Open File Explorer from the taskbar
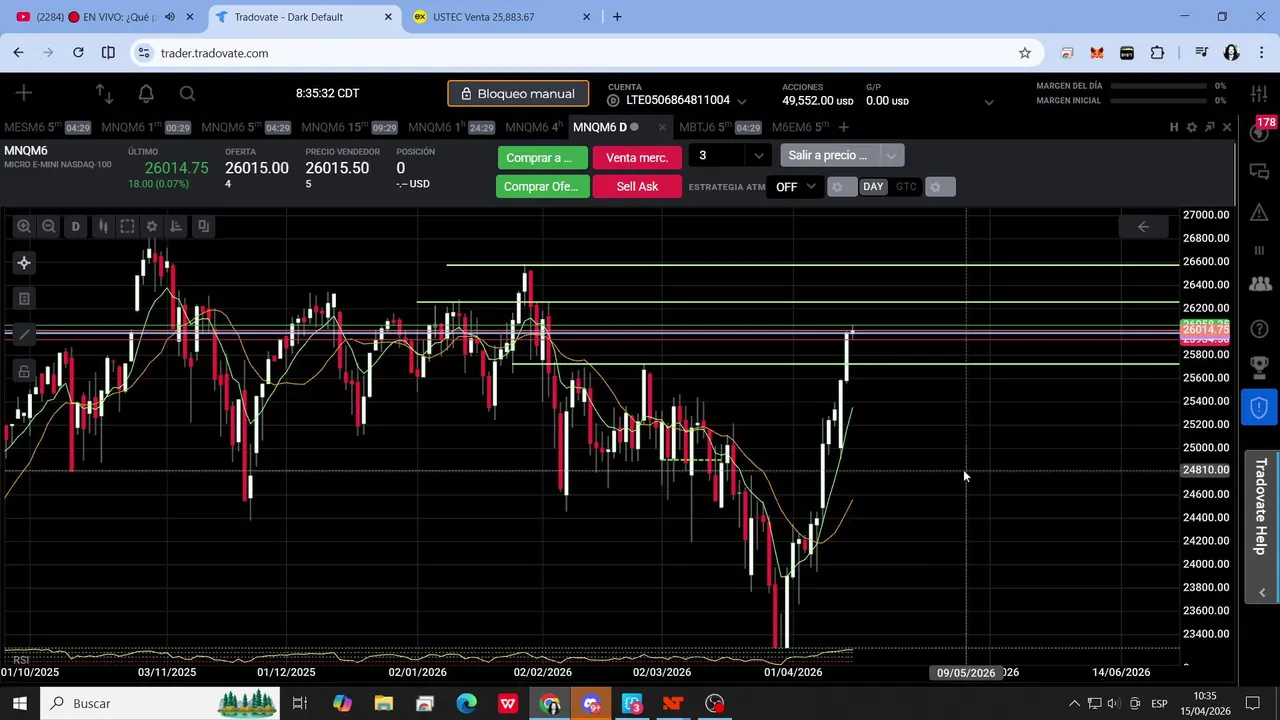 point(384,704)
